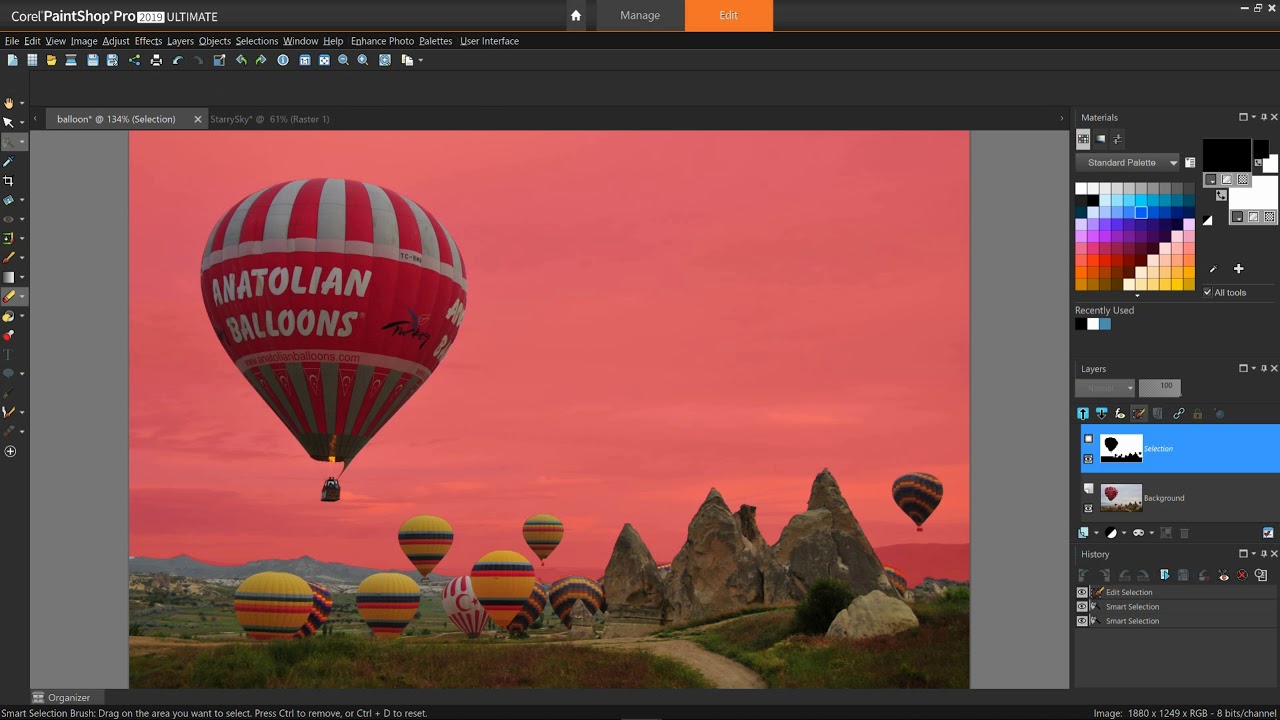The width and height of the screenshot is (1280, 720).
Task: Select the Pick arrow tool
Action: coord(8,122)
